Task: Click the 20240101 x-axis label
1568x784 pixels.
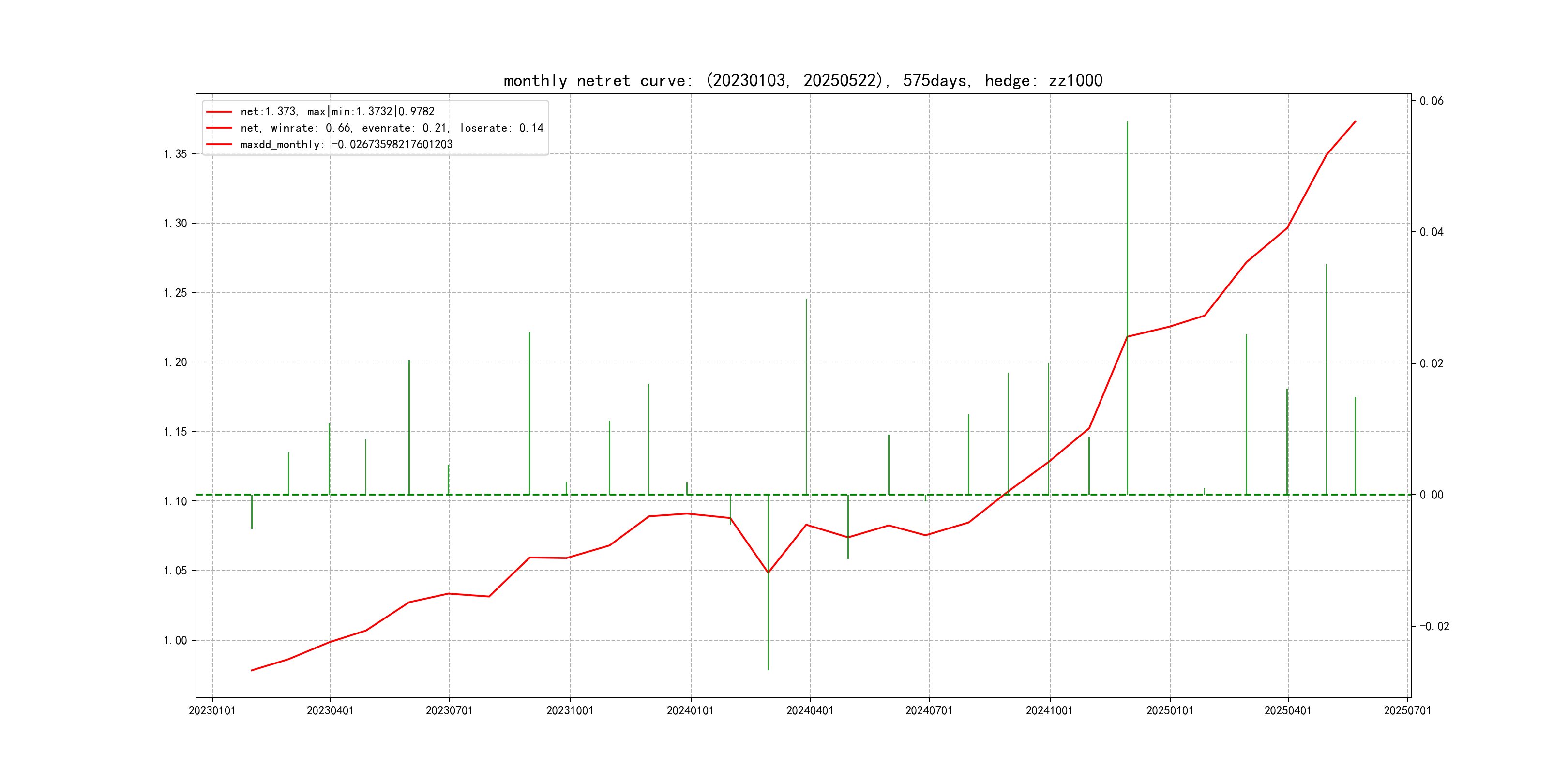Action: click(690, 710)
